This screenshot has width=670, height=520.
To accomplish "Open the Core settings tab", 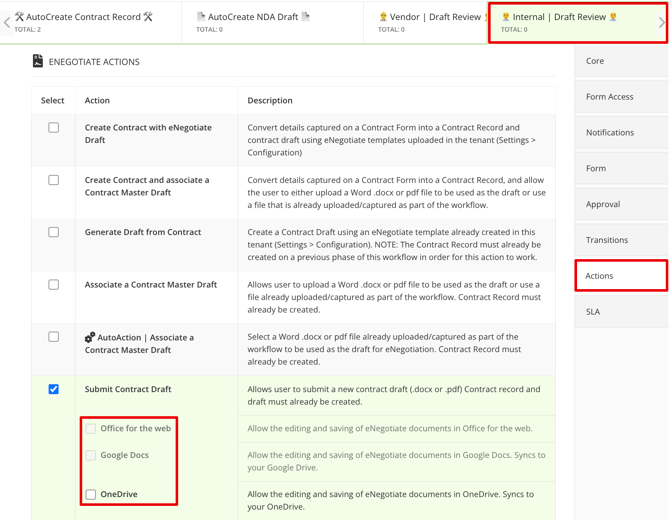I will click(x=621, y=61).
